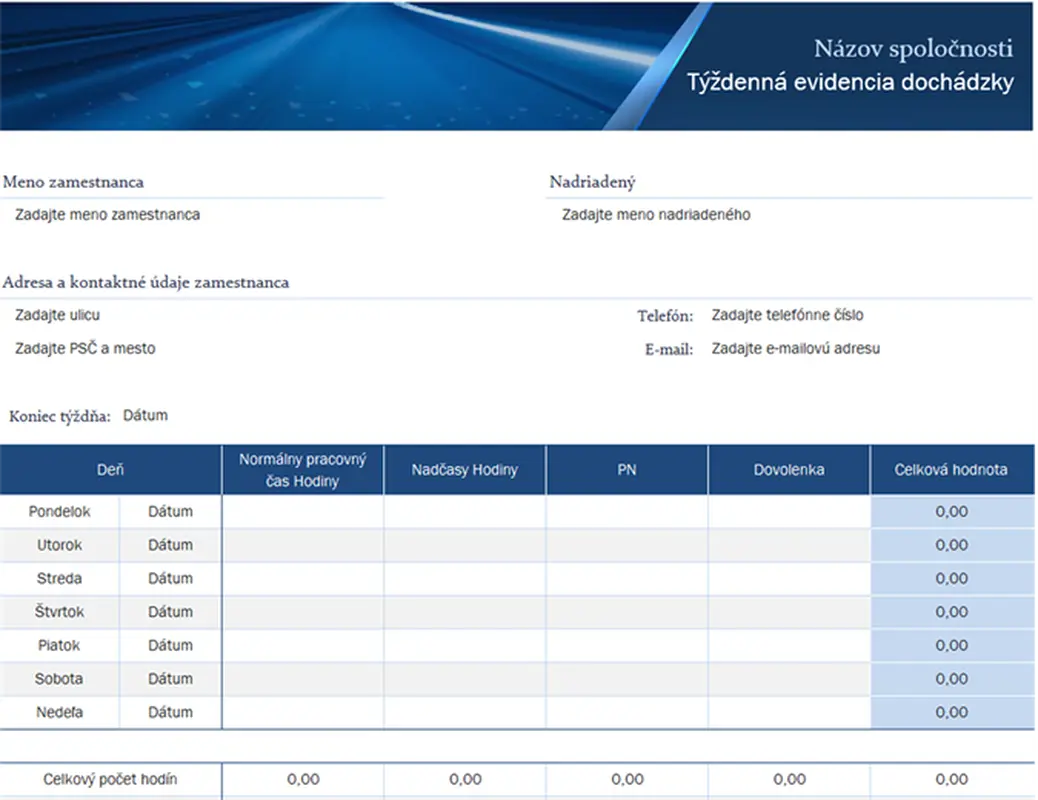The width and height of the screenshot is (1038, 800).
Task: Click the Dovolenka cell for Nedeľa
Action: tap(789, 712)
